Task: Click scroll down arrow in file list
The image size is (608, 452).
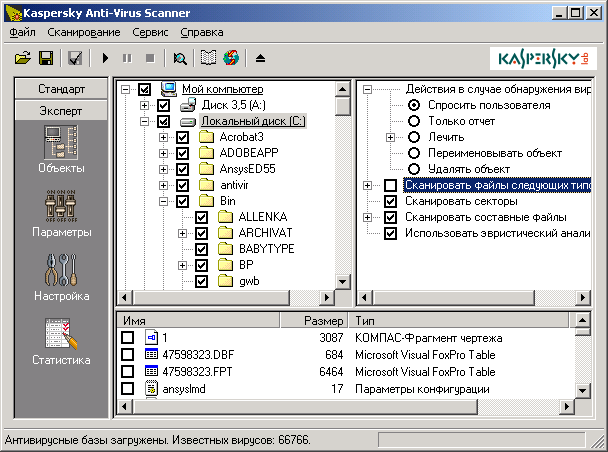Action: tap(583, 390)
